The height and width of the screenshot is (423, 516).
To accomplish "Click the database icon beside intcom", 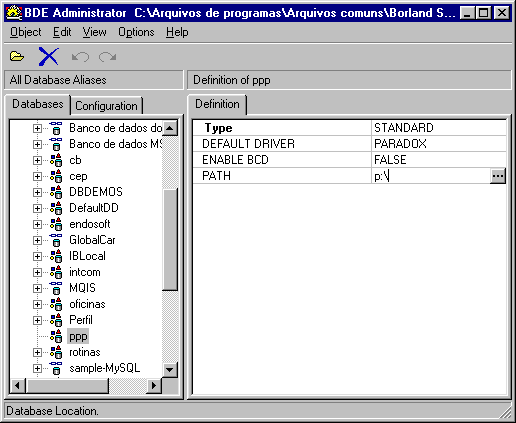I will (x=56, y=272).
